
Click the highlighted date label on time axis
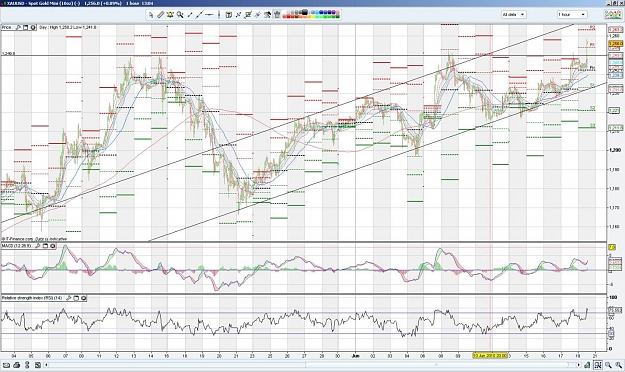[490, 355]
